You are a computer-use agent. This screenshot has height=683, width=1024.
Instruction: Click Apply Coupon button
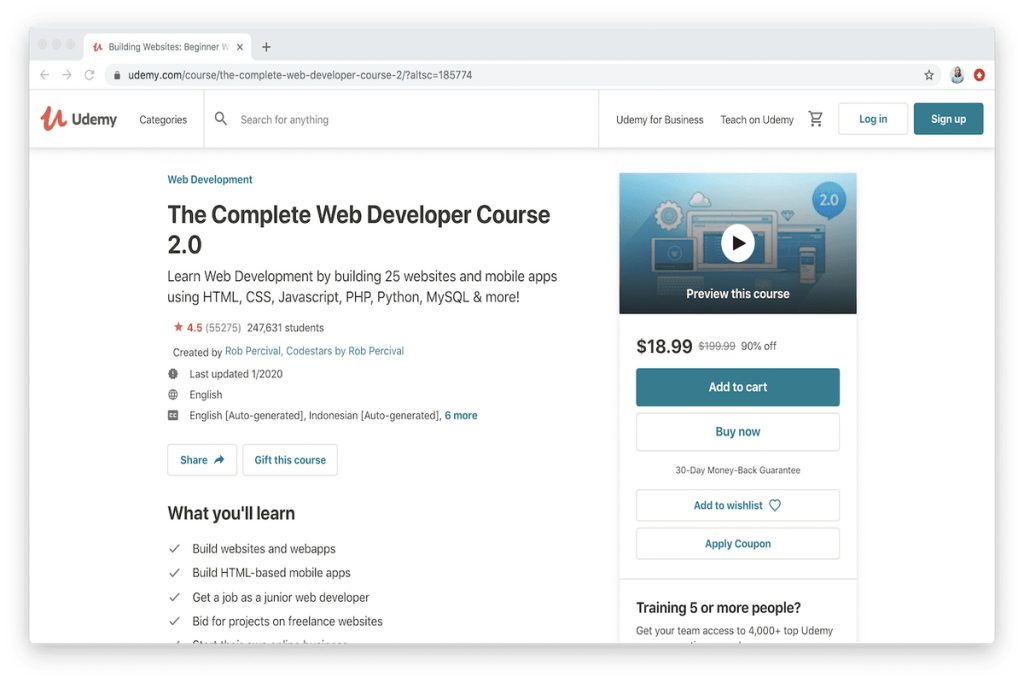pyautogui.click(x=738, y=543)
